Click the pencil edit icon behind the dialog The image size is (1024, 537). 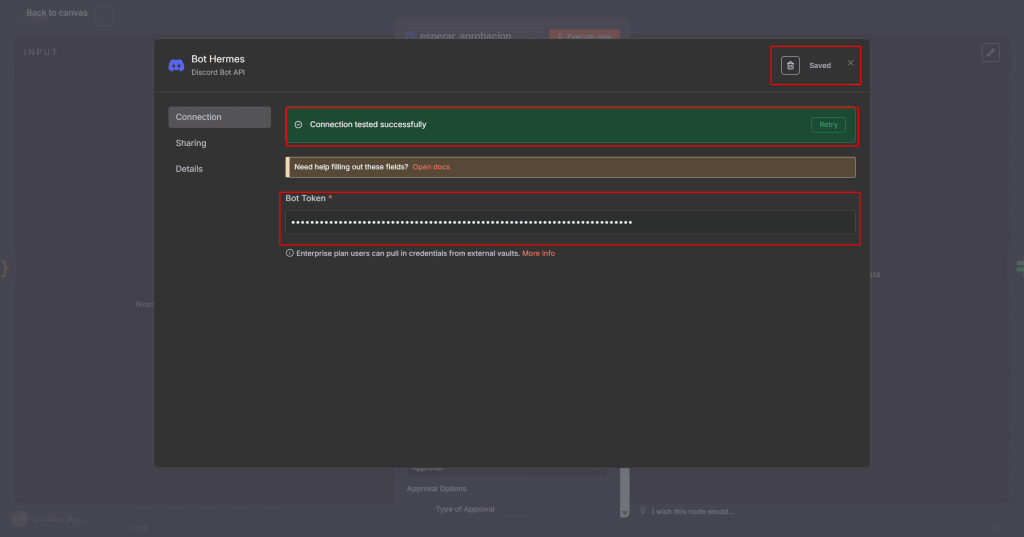click(x=990, y=52)
